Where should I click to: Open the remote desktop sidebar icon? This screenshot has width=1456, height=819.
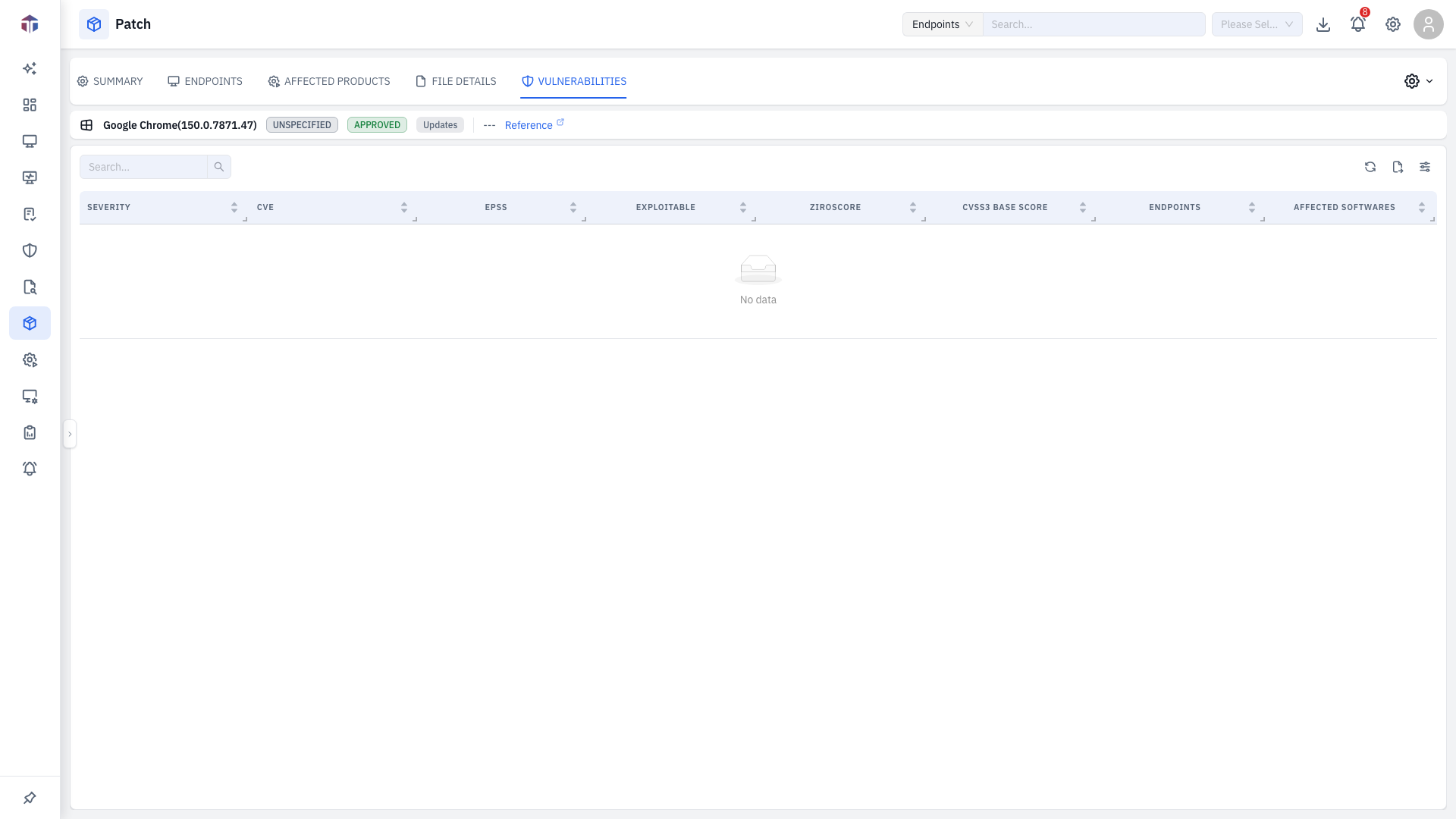coord(30,177)
